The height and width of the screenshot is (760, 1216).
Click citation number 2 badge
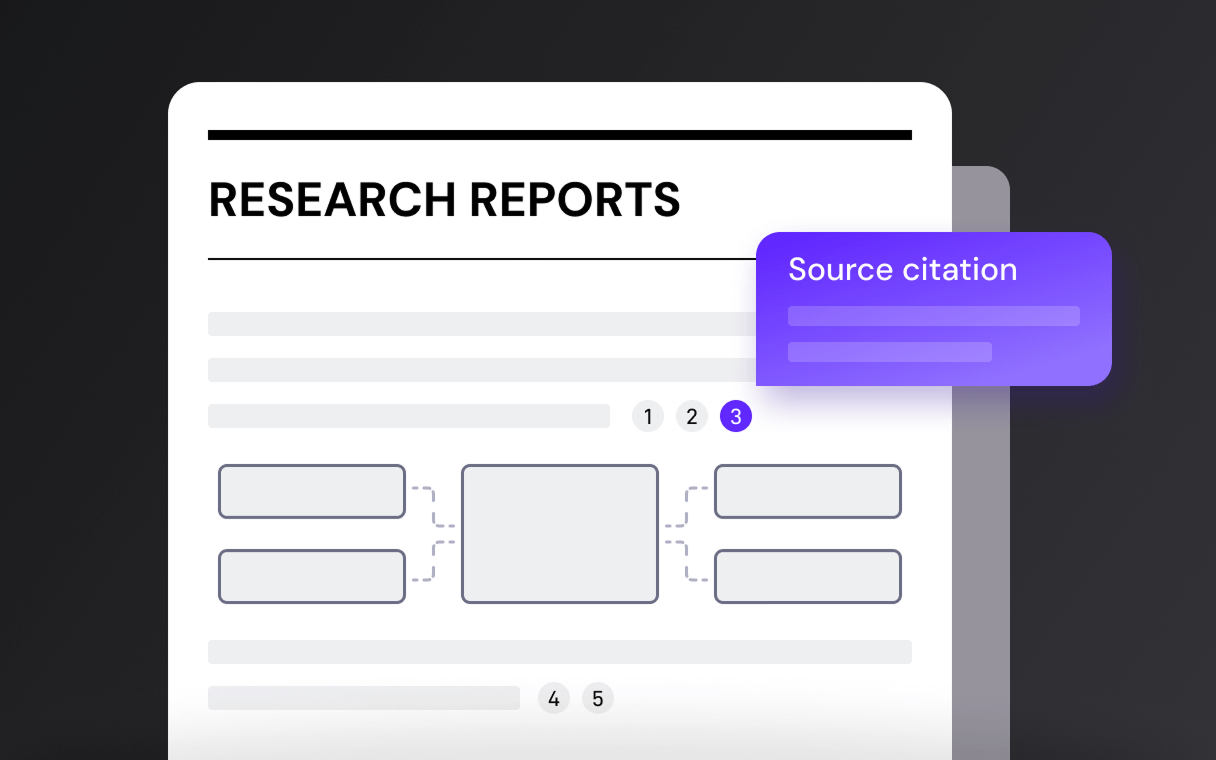pos(692,416)
